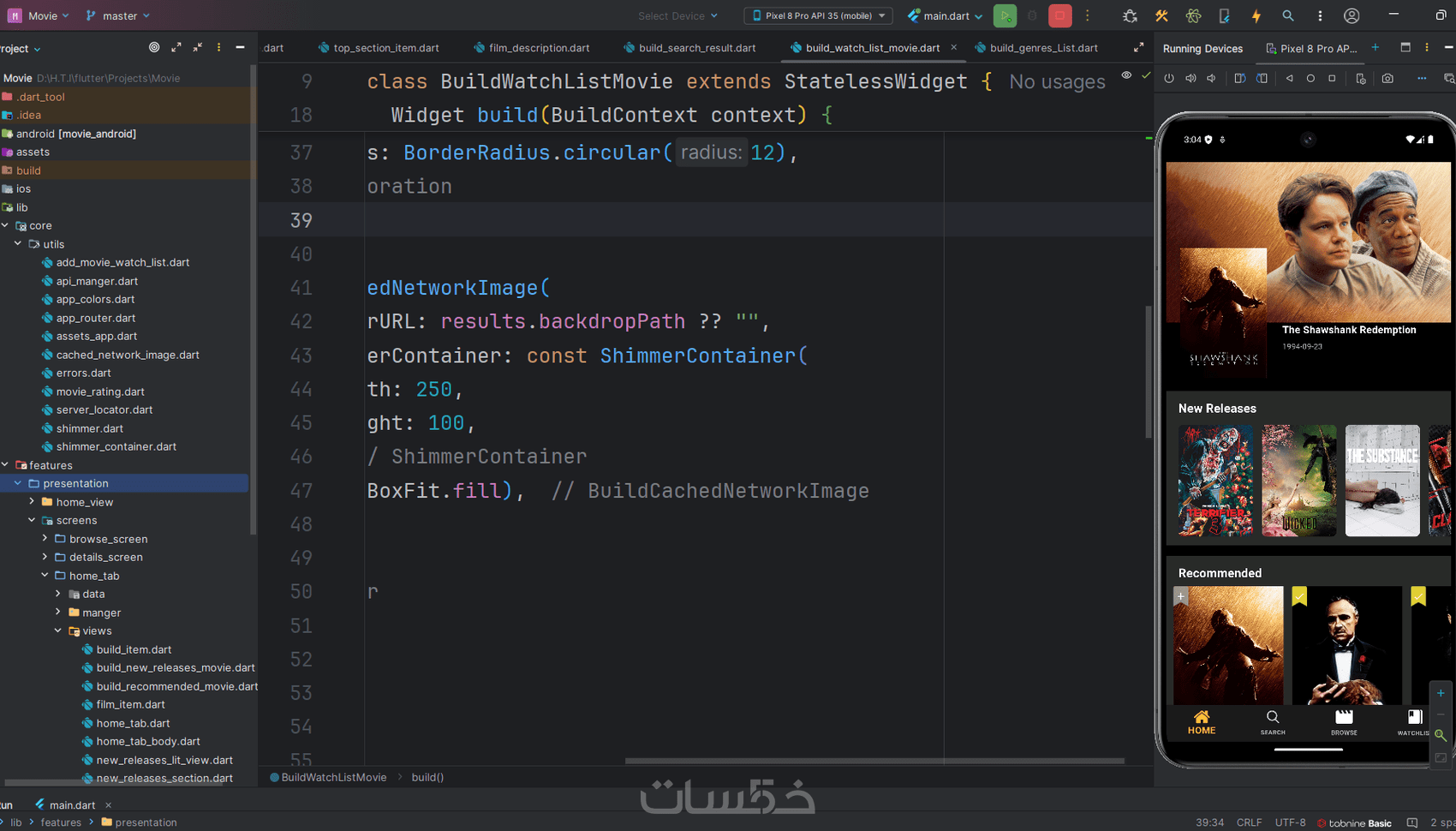The width and height of the screenshot is (1456, 831).
Task: Click the No usages hint beside BuildWatchListMovie
Action: tap(1057, 81)
